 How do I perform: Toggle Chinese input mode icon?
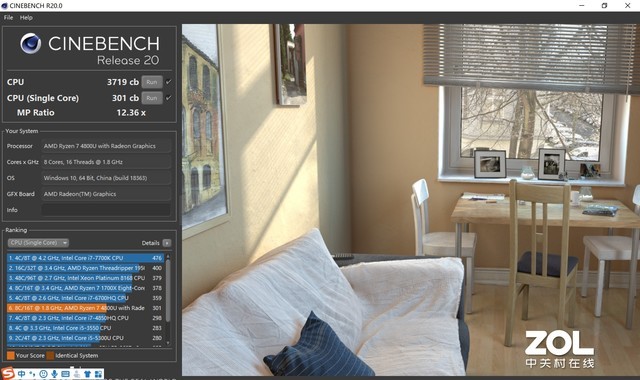(x=21, y=374)
